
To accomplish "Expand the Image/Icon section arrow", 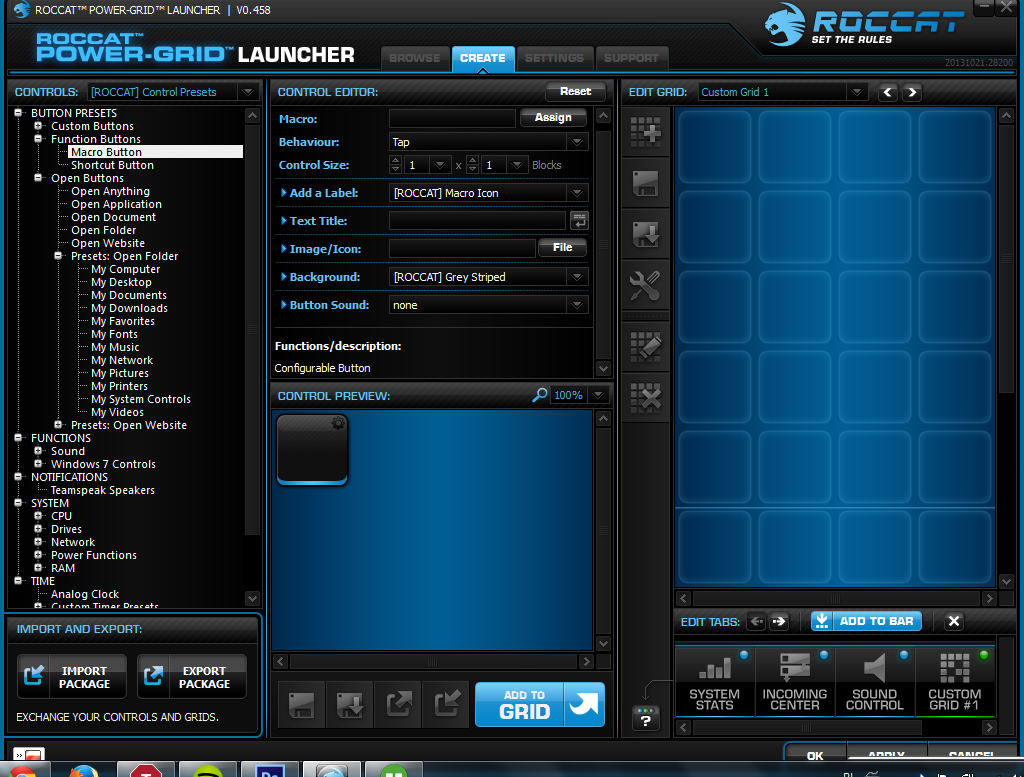I will click(283, 249).
